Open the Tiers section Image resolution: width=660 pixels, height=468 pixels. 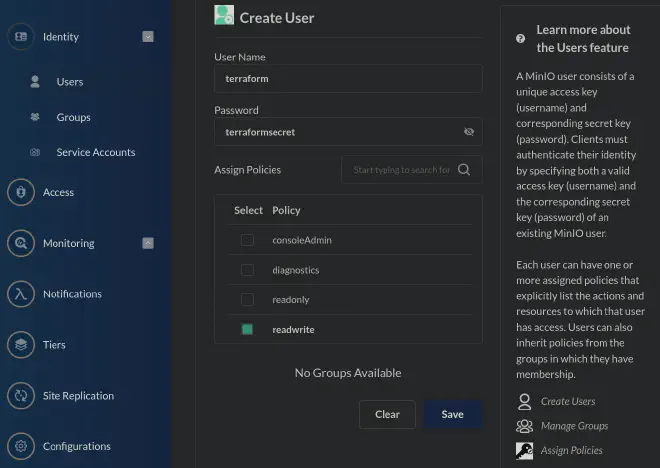pyautogui.click(x=54, y=345)
